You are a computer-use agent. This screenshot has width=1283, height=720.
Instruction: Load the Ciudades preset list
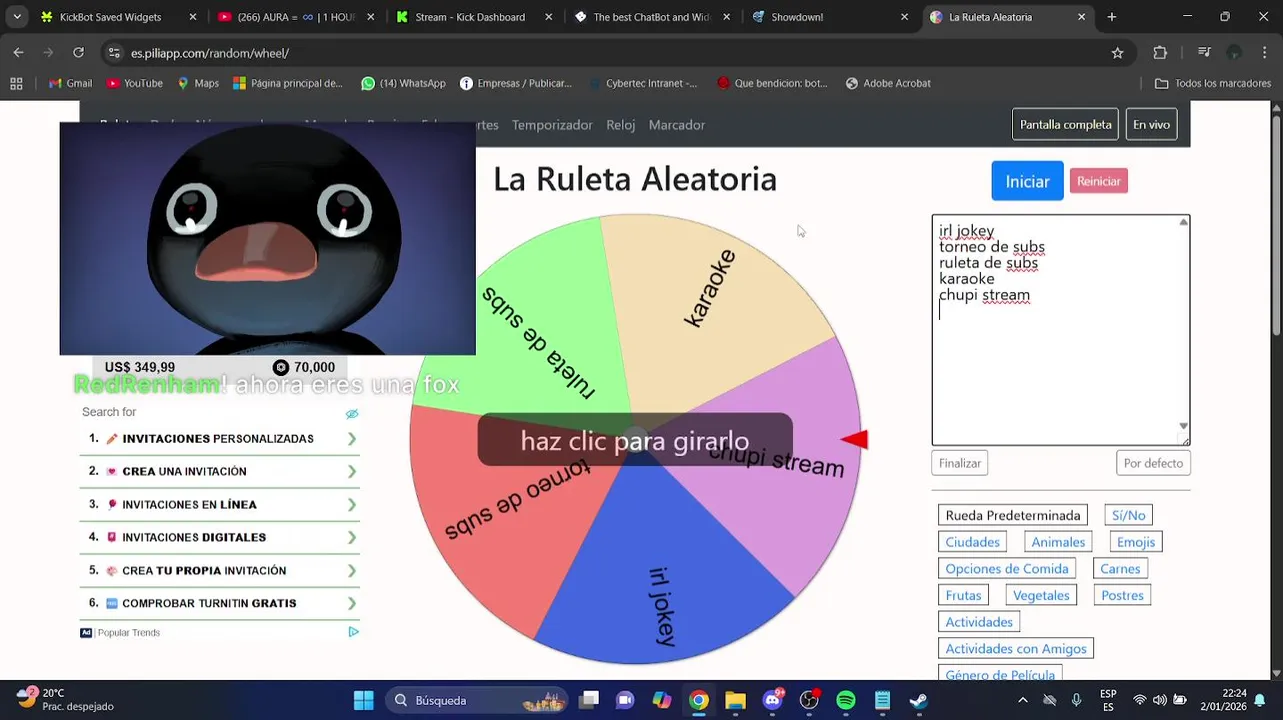(x=972, y=542)
